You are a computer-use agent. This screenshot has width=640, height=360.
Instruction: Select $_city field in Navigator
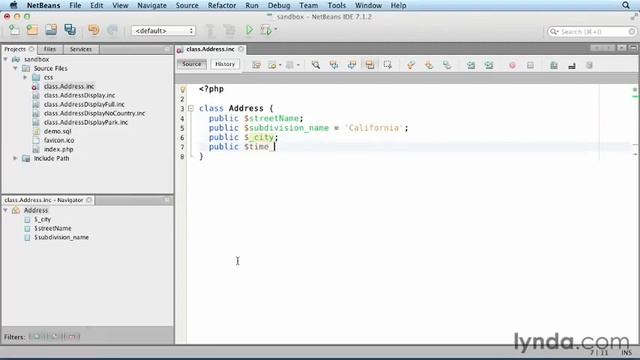point(42,219)
